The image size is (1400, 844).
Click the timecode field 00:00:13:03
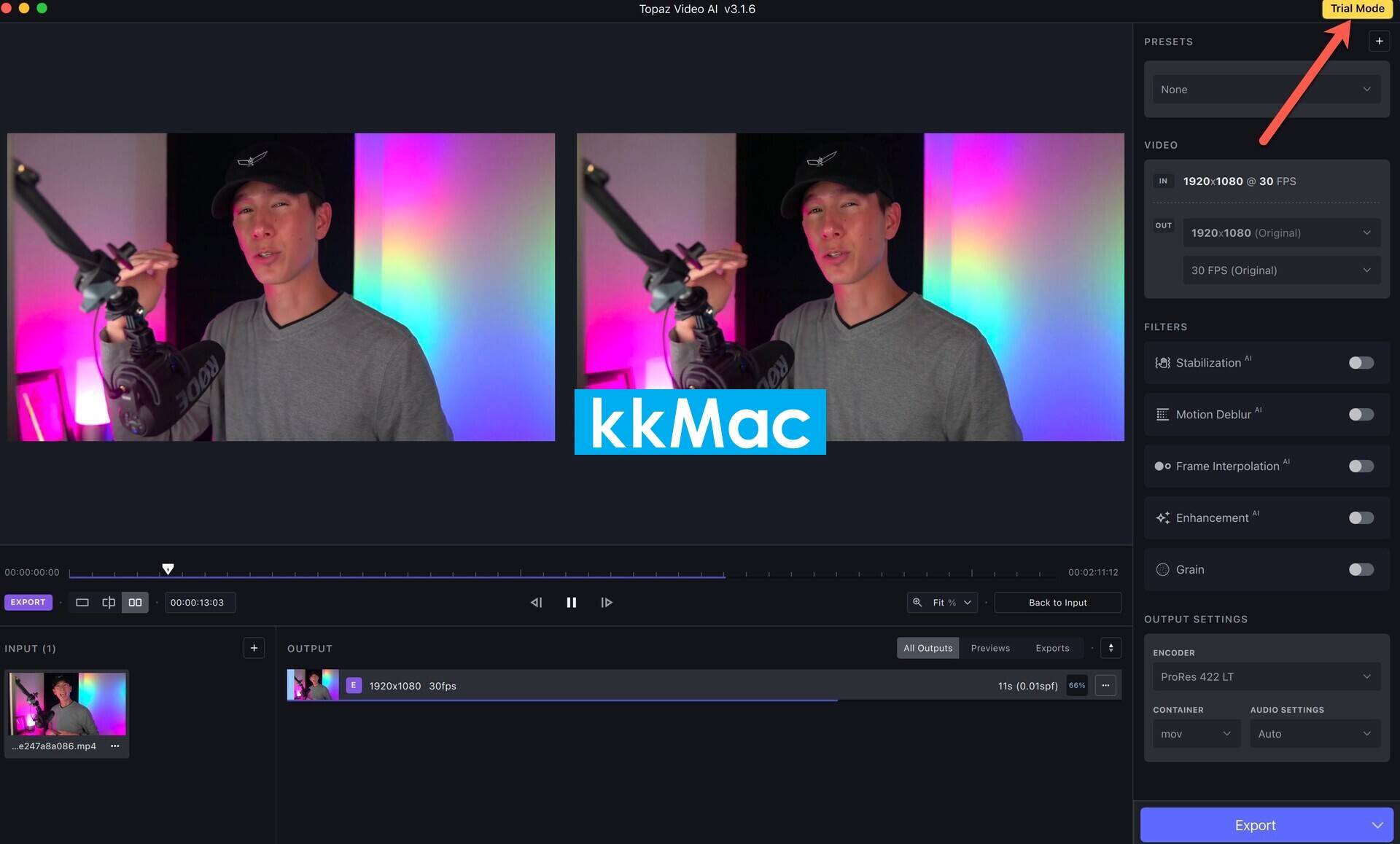click(x=200, y=603)
